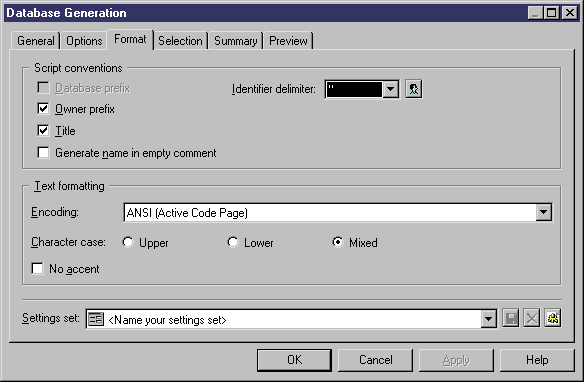Toggle the Owner prefix checkbox
Viewport: 584px width, 382px height.
coord(43,109)
